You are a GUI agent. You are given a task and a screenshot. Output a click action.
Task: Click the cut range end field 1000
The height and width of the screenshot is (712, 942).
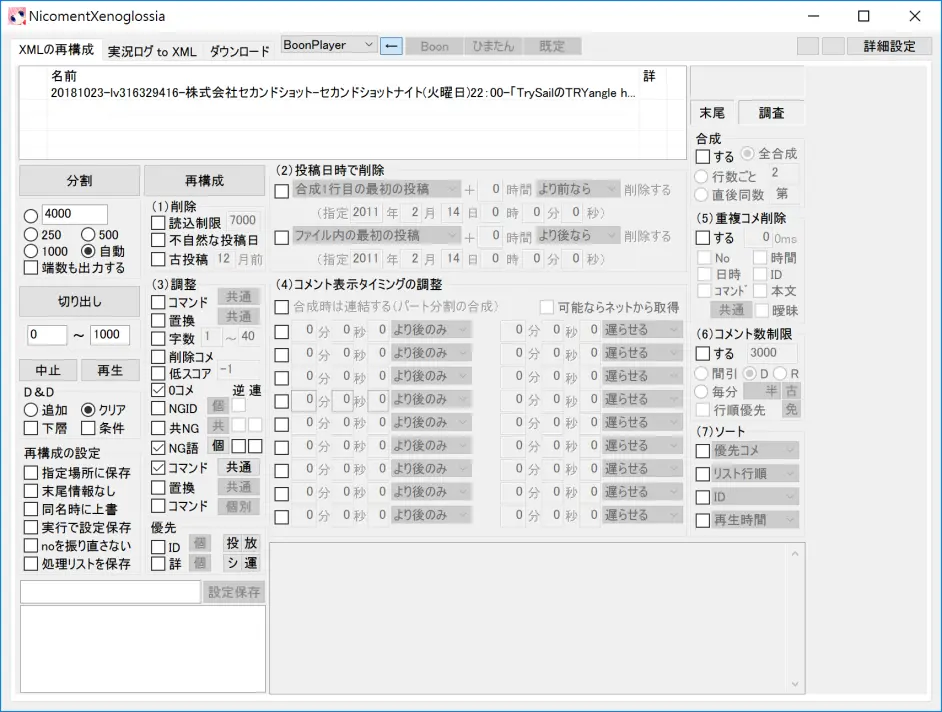click(x=110, y=335)
